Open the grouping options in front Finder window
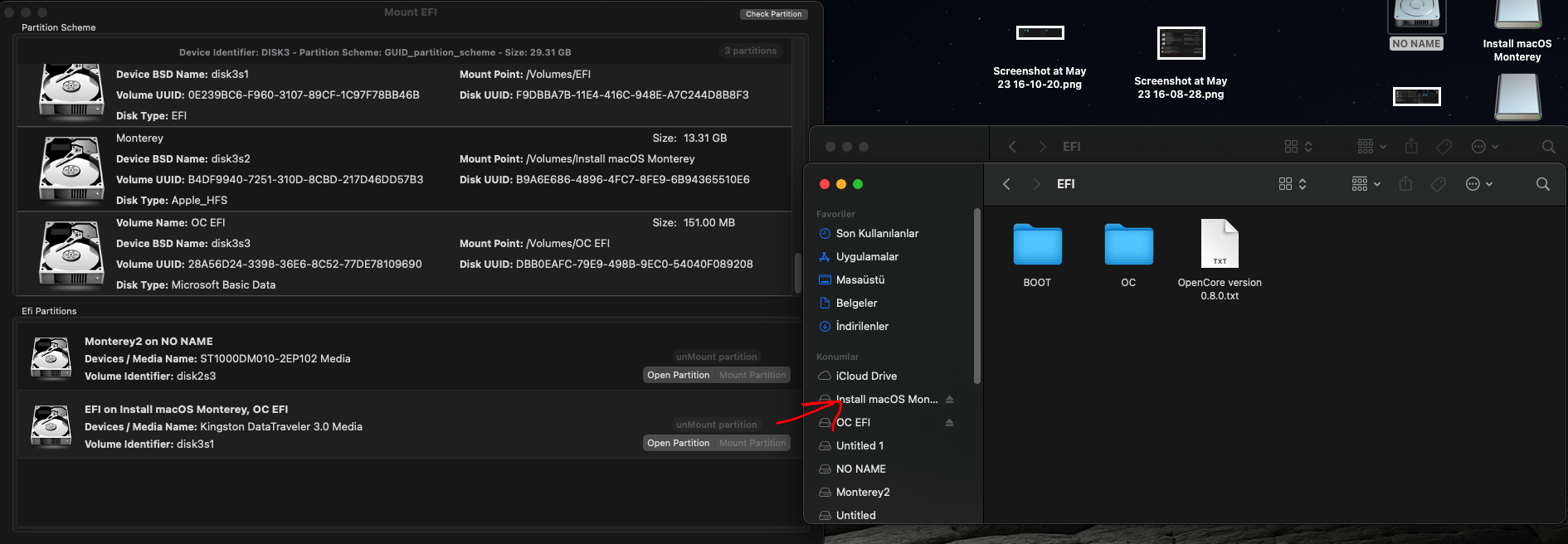This screenshot has height=544, width=1568. coord(1366,184)
